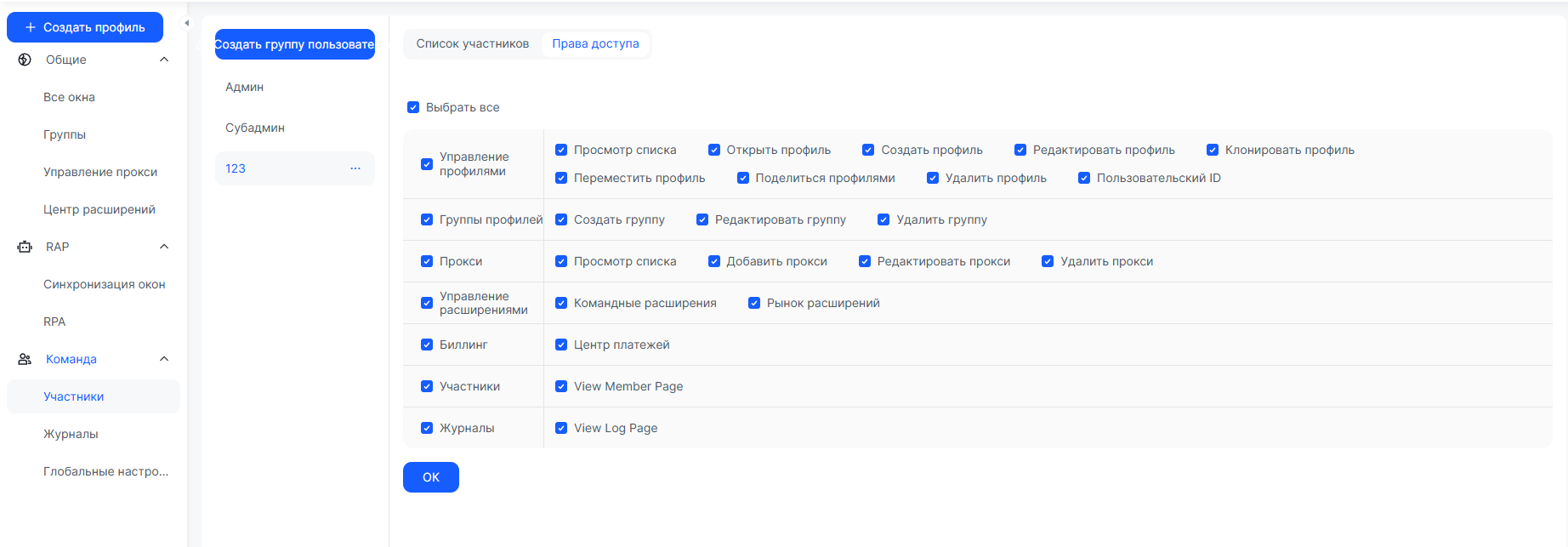Select the Субадмин user group
This screenshot has height=547, width=1568.
[255, 128]
